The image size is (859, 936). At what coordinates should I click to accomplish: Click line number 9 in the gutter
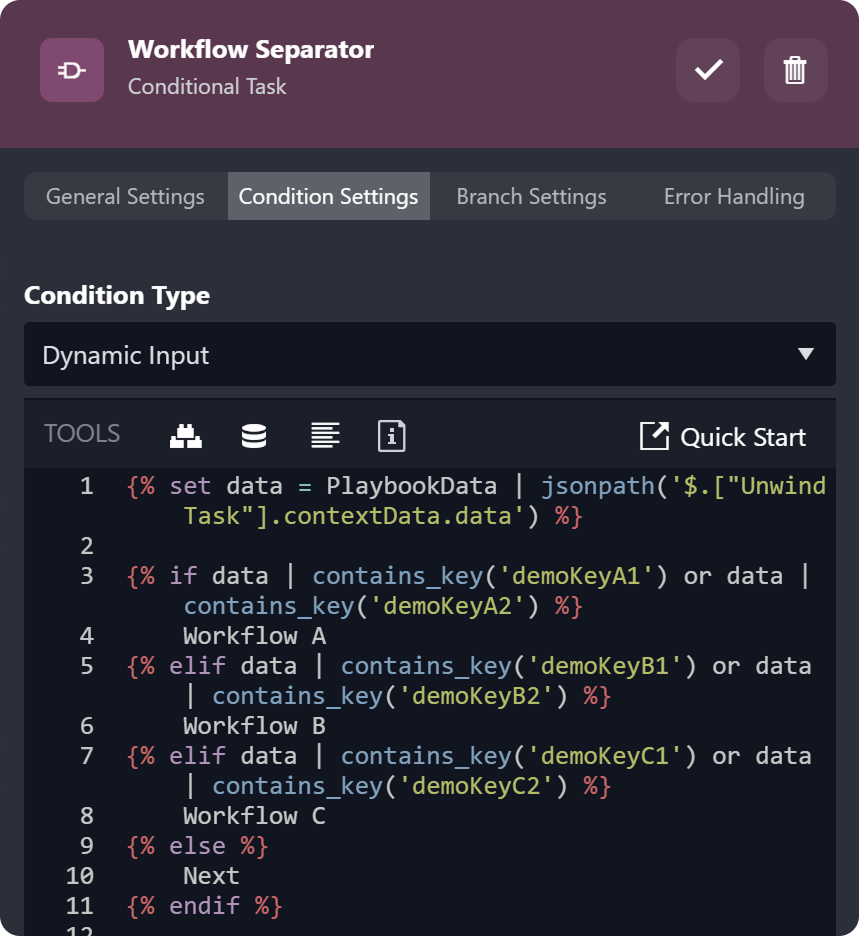coord(86,846)
